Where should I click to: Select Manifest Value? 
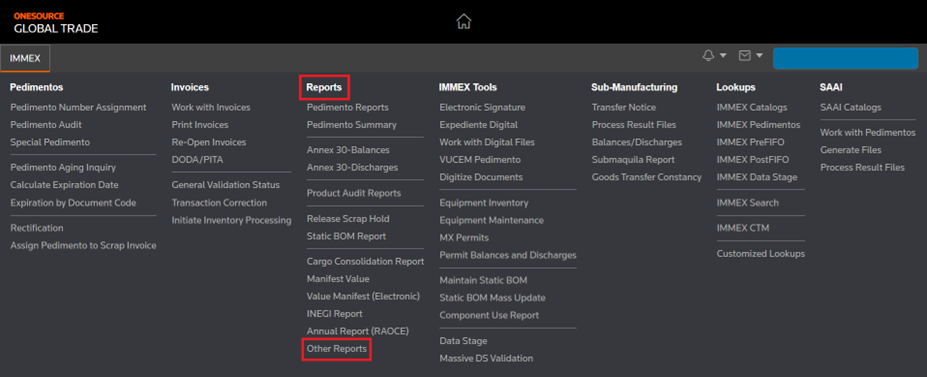coord(338,278)
